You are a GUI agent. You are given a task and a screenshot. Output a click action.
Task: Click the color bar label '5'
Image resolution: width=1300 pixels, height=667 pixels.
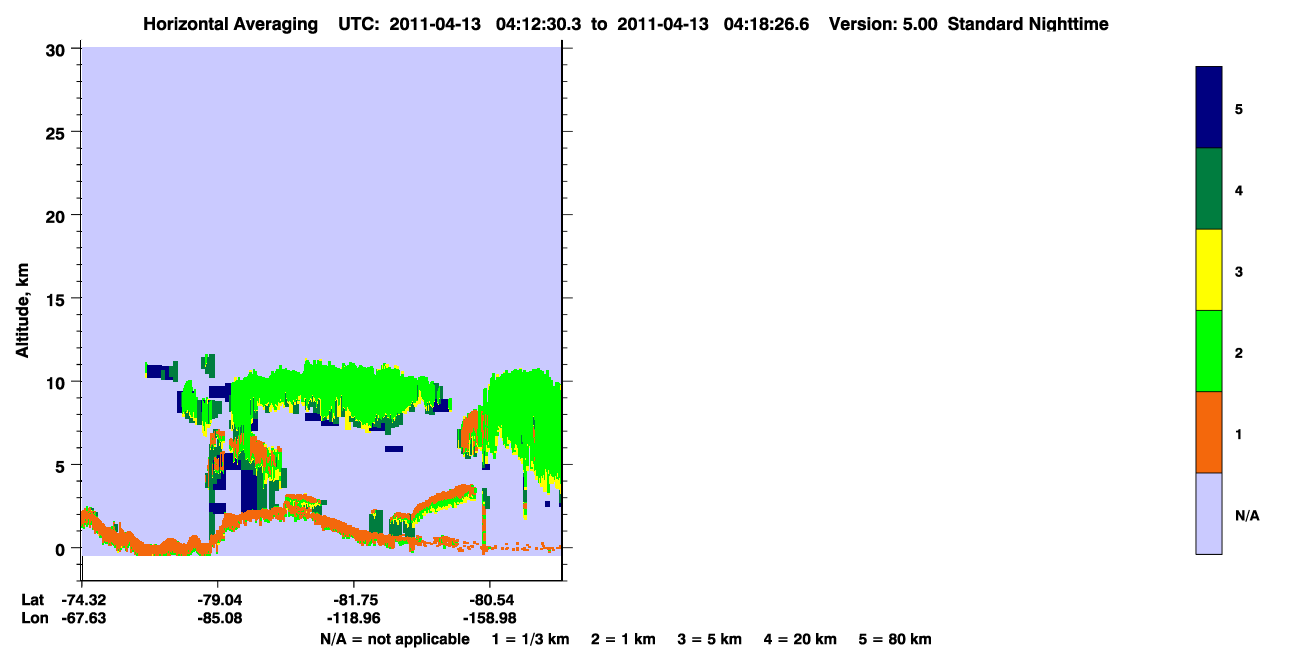tap(1239, 108)
